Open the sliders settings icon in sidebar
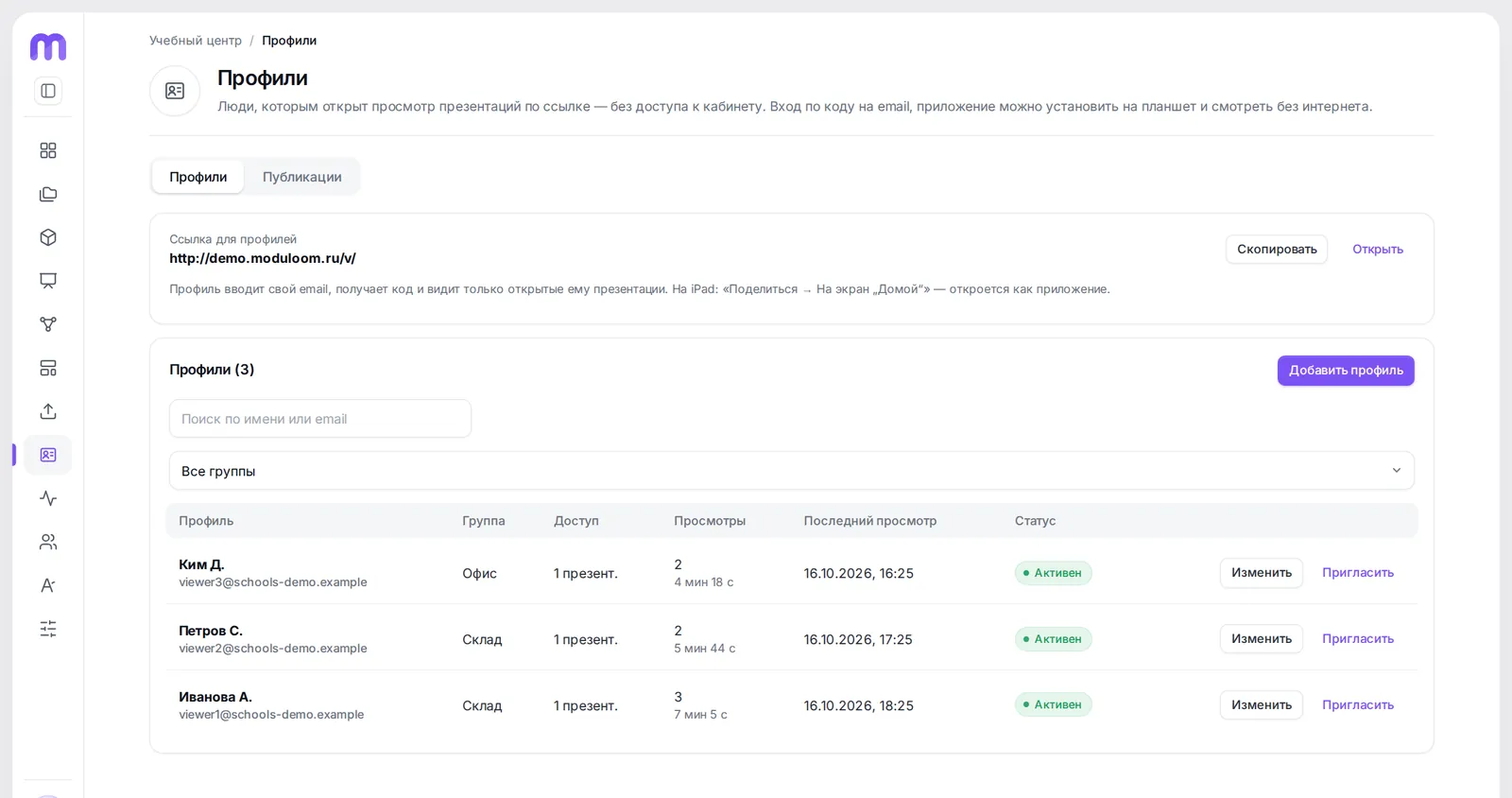This screenshot has height=798, width=1512. click(48, 629)
